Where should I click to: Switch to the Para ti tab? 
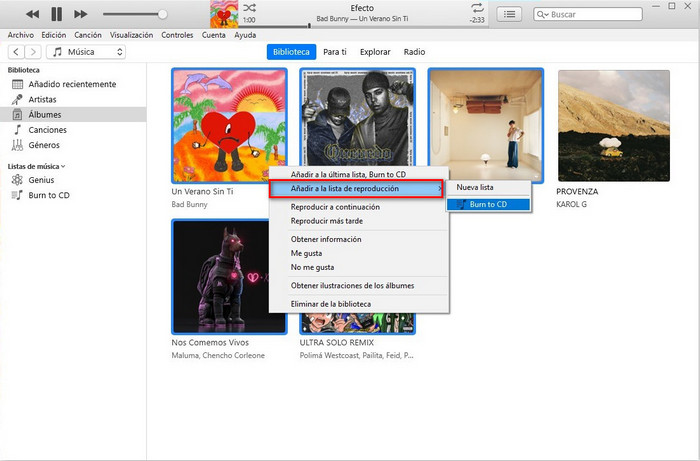pos(335,52)
